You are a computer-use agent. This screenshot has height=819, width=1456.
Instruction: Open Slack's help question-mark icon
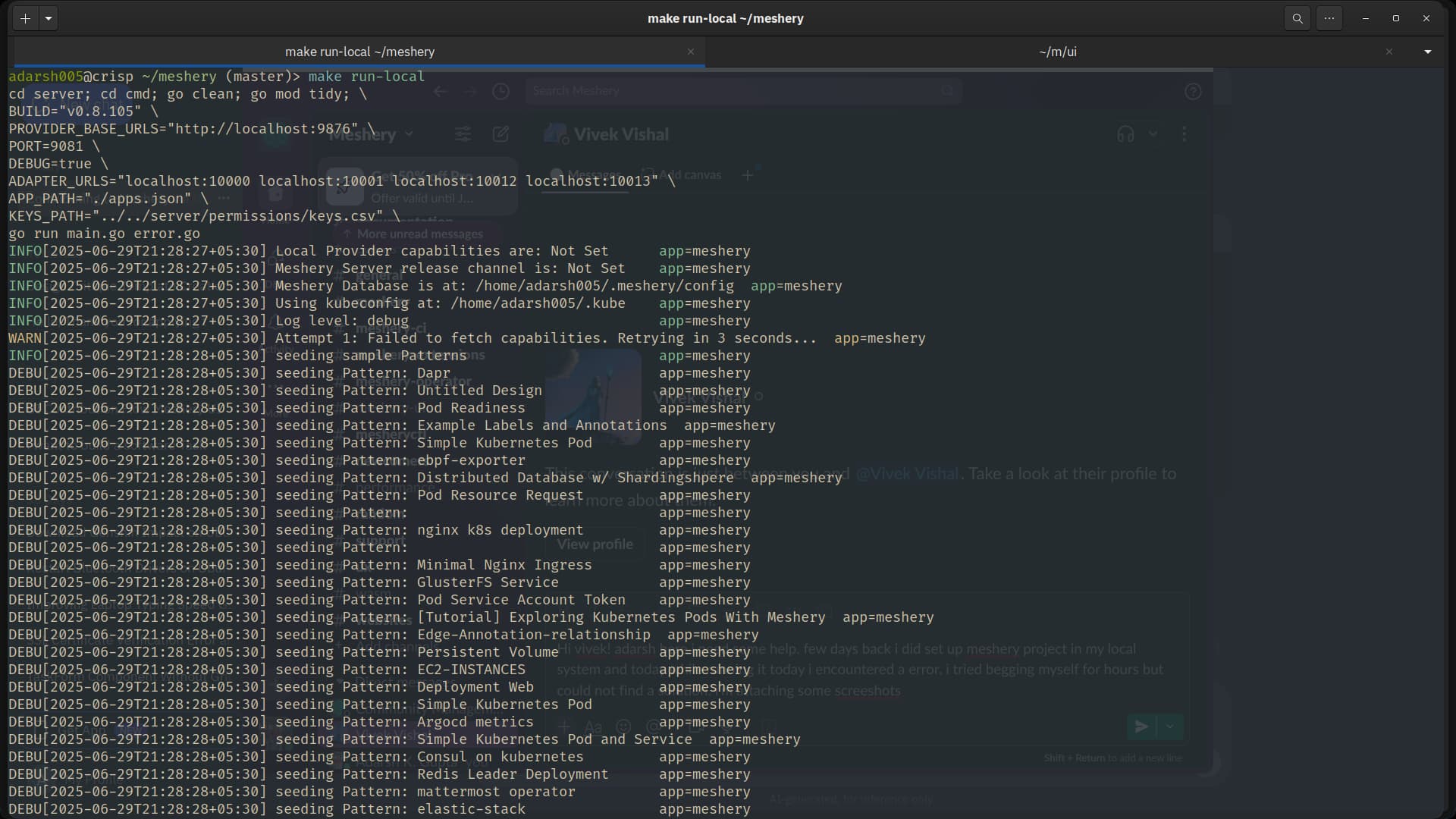pos(1193,92)
